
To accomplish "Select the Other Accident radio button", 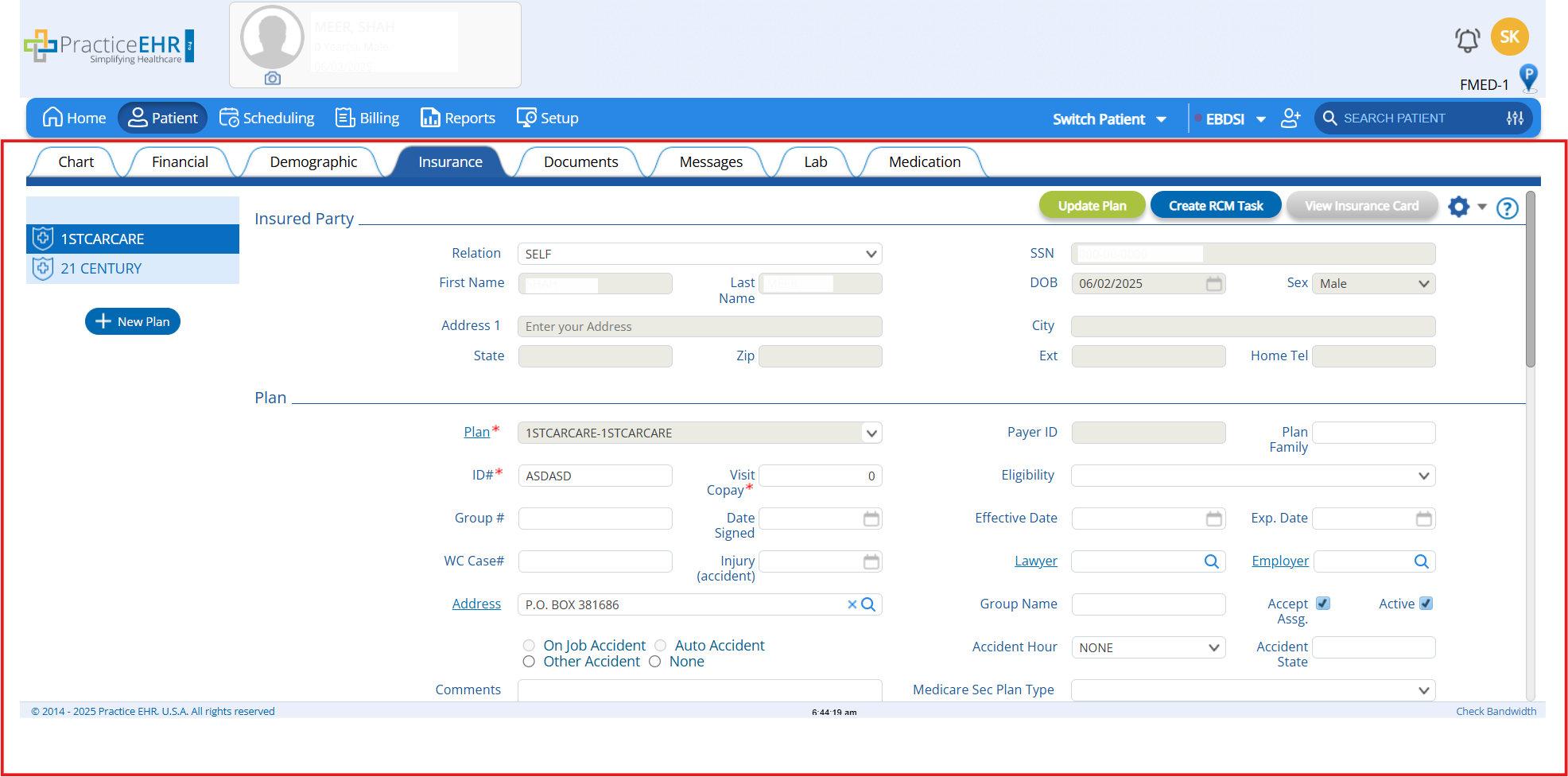I will pyautogui.click(x=529, y=662).
